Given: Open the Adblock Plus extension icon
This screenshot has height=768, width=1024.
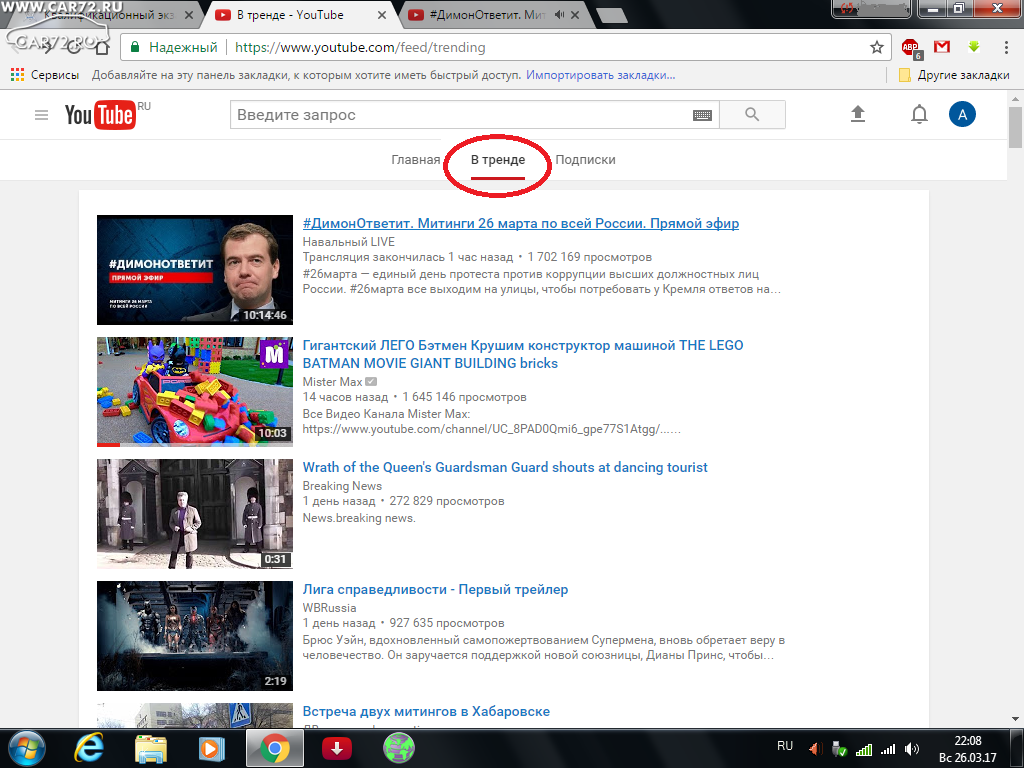Looking at the screenshot, I should [911, 48].
